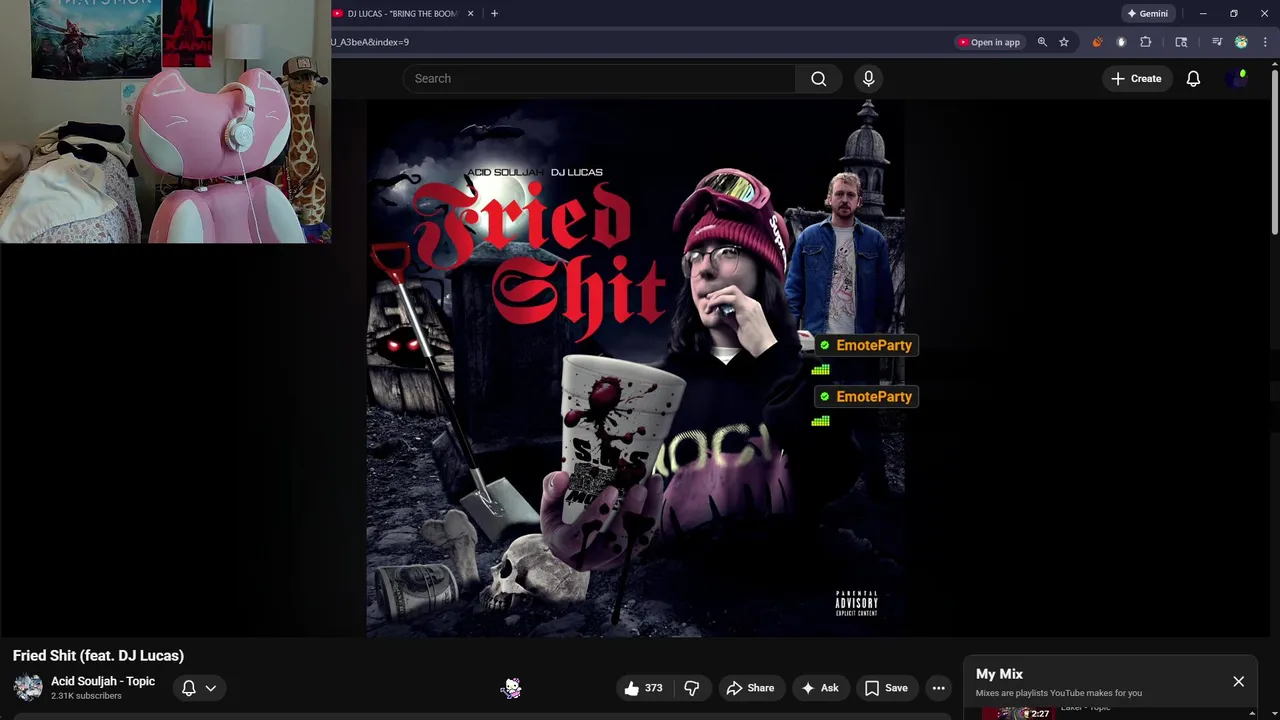1280x720 pixels.
Task: Focus the YouTube search field
Action: click(x=600, y=78)
